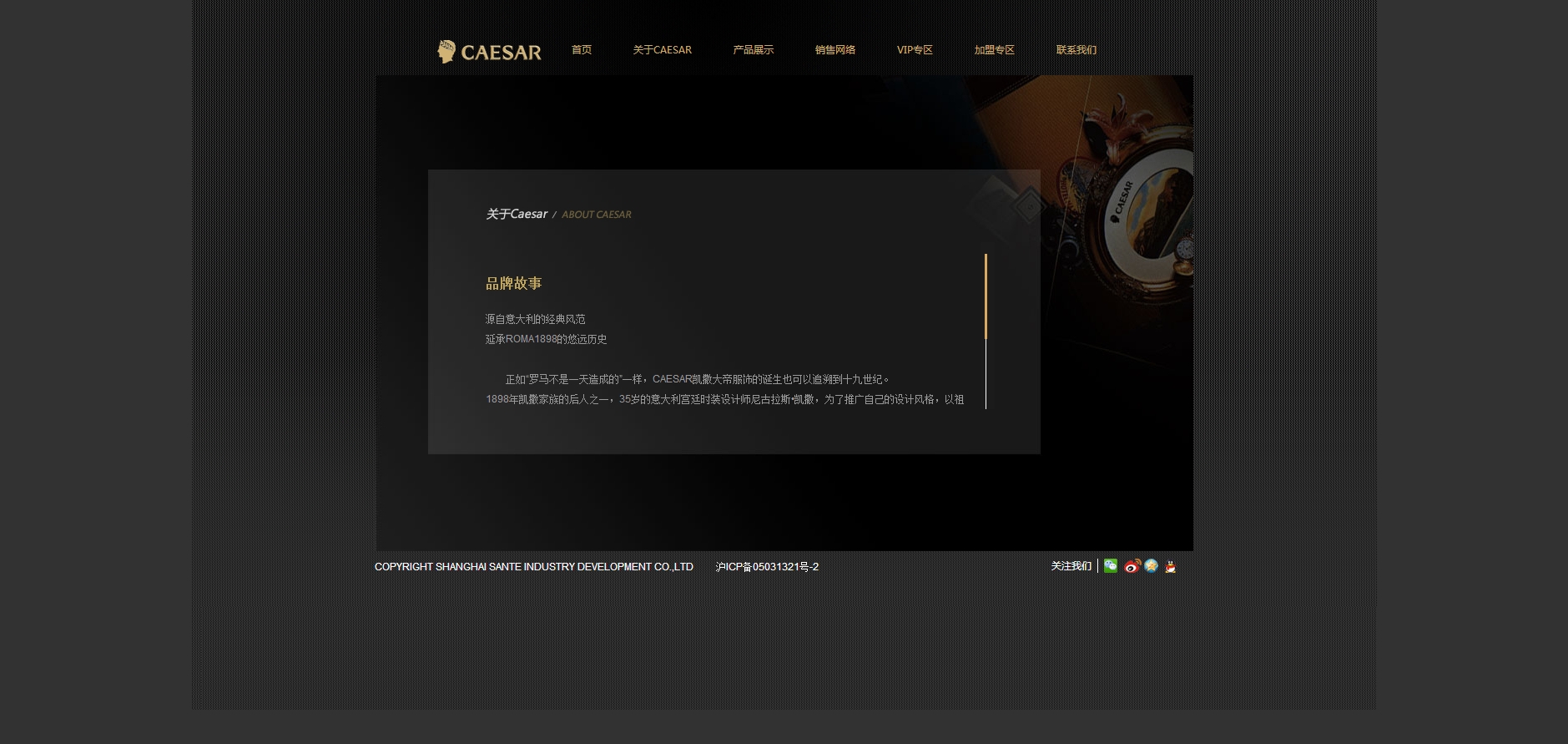This screenshot has width=1568, height=744.
Task: Open the VIP专区 menu item
Action: 915,50
